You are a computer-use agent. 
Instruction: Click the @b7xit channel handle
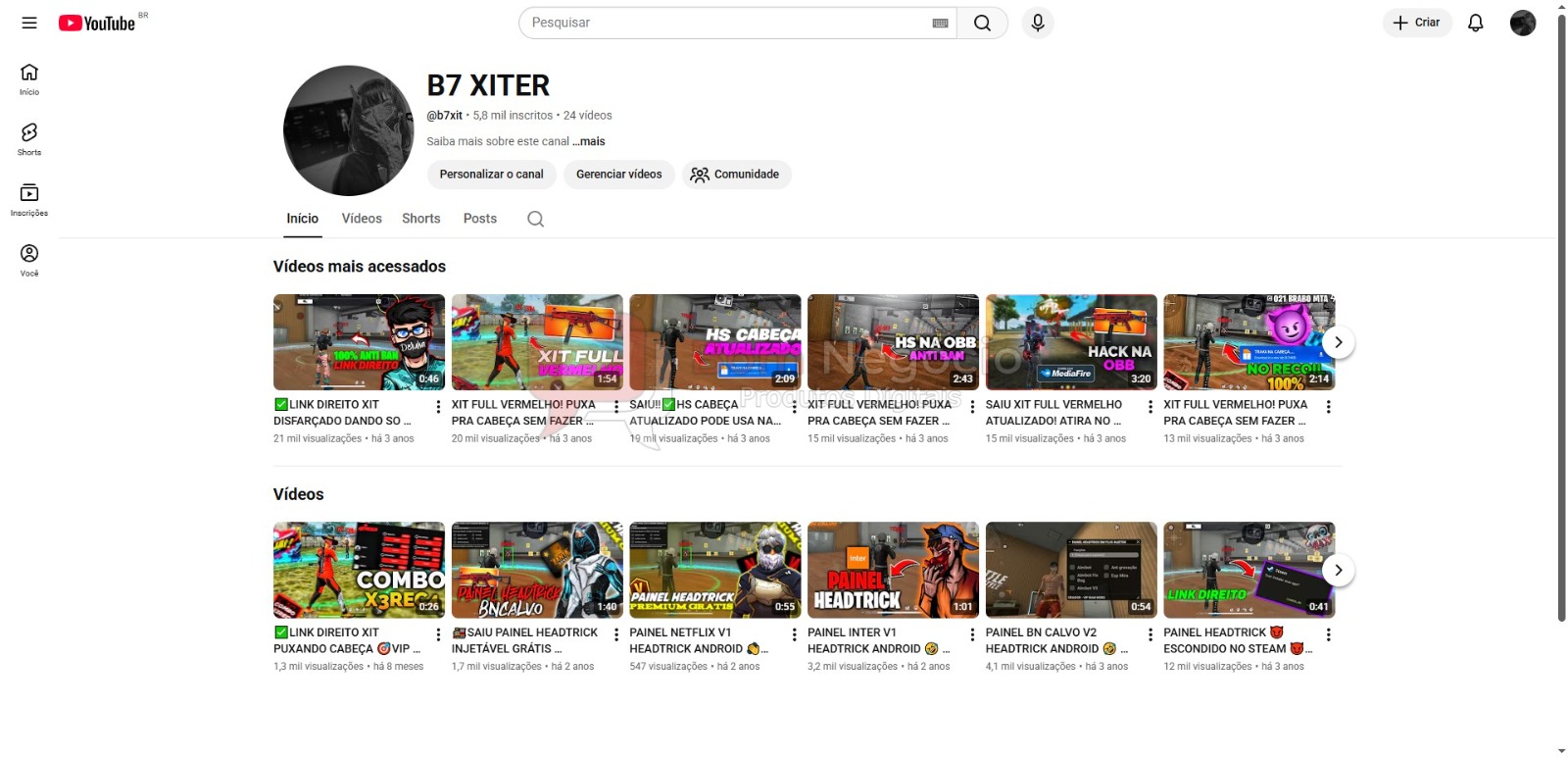pos(444,116)
